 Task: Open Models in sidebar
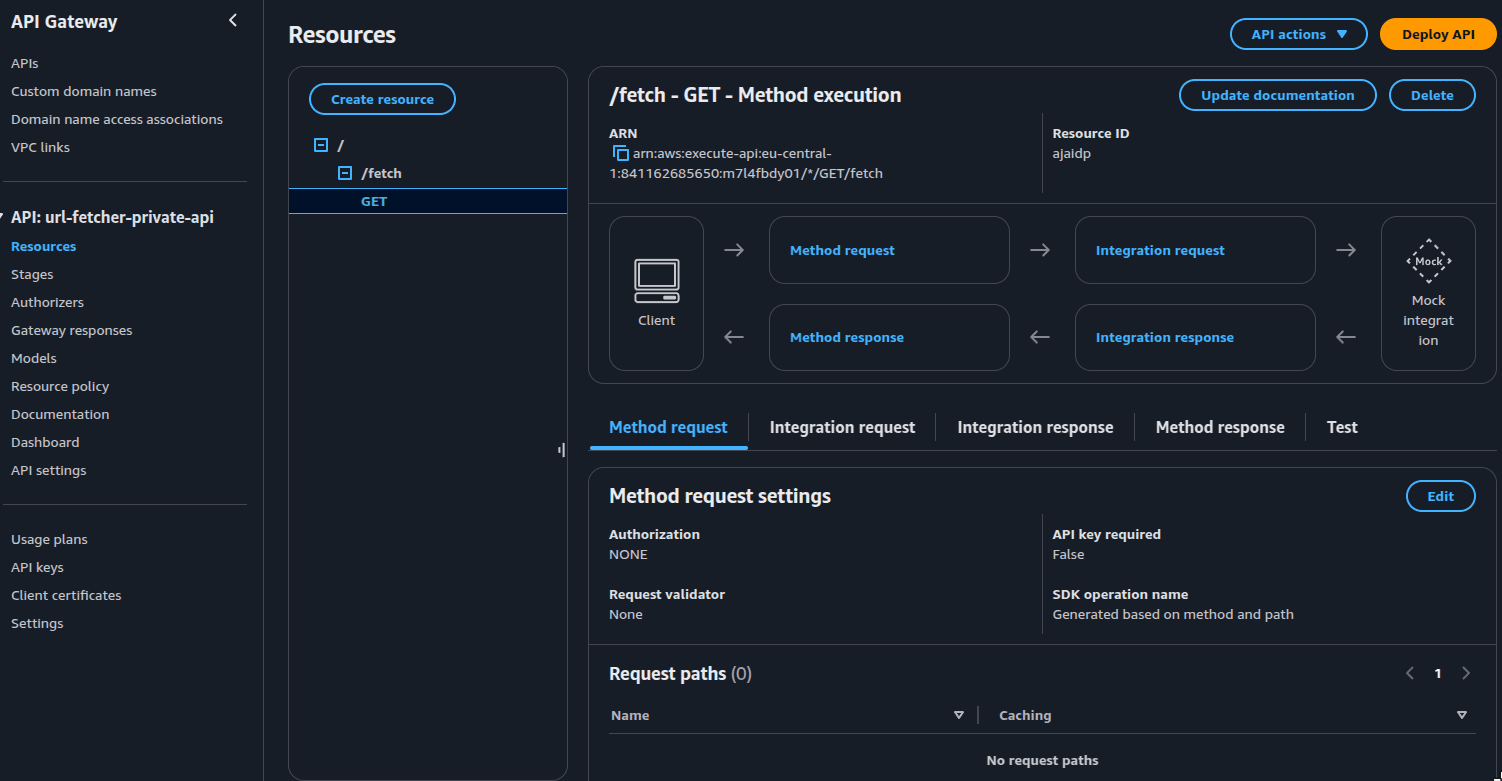[34, 358]
